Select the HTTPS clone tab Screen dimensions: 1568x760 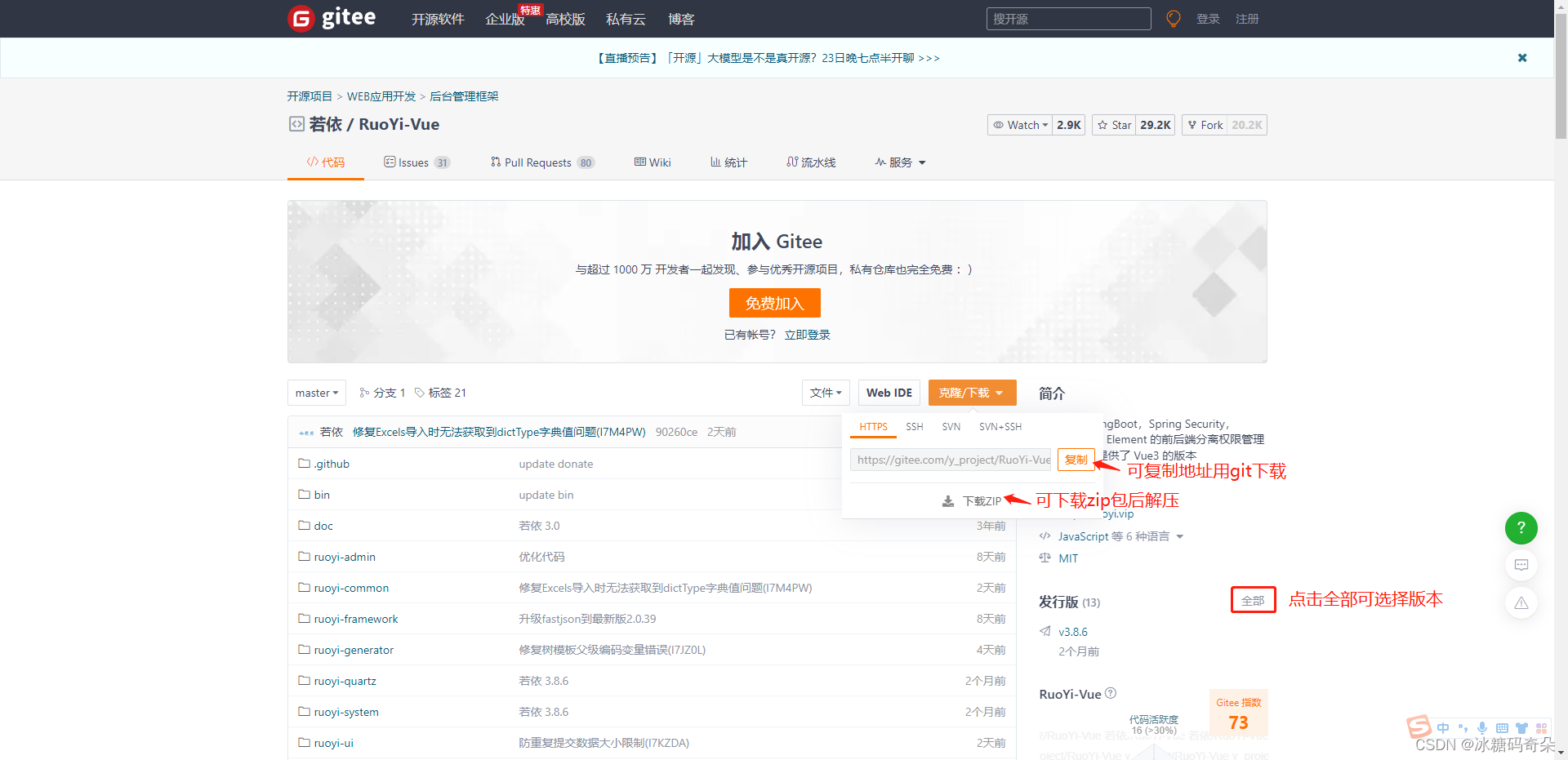(x=873, y=427)
